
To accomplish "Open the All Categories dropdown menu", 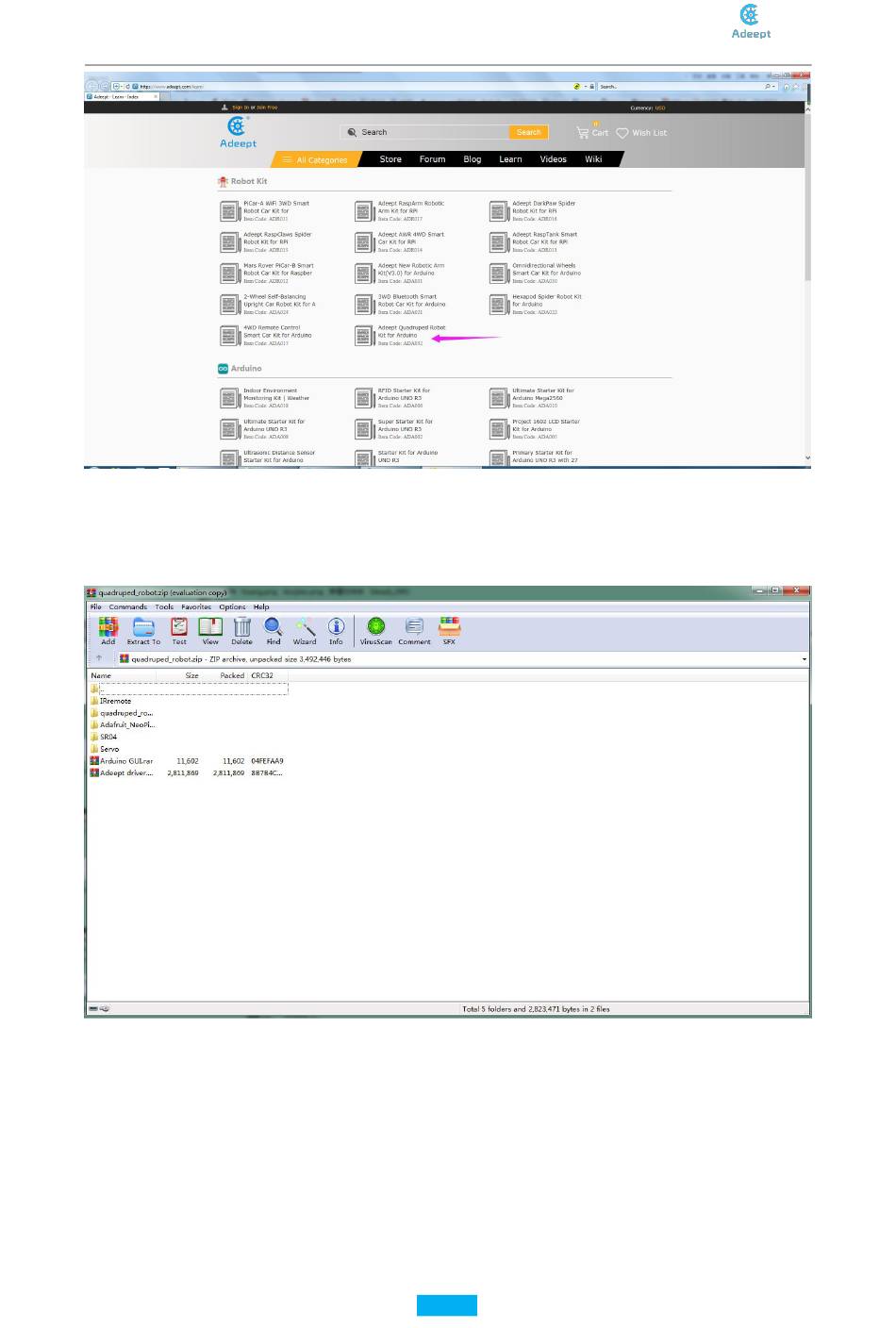I will click(x=316, y=159).
